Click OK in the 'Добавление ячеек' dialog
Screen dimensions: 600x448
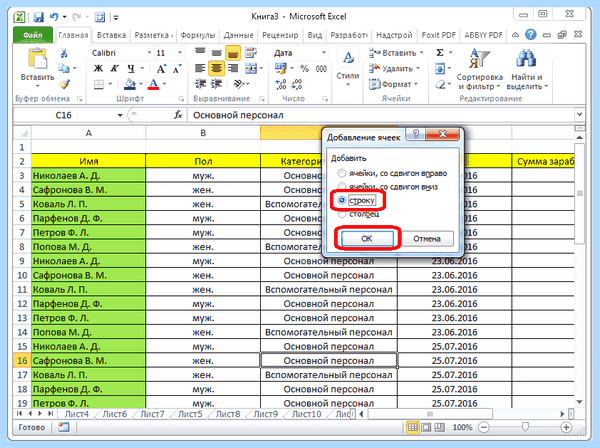coord(367,238)
